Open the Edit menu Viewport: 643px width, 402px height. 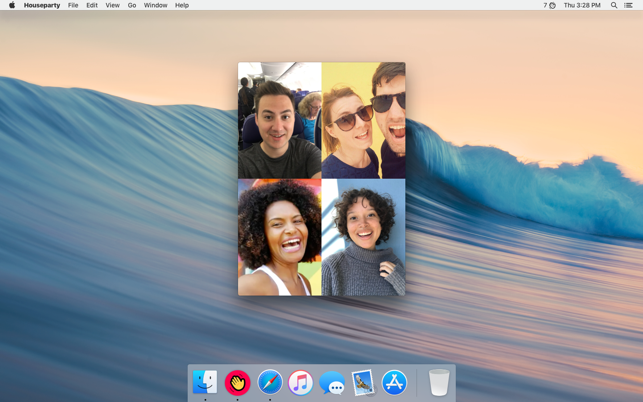92,5
